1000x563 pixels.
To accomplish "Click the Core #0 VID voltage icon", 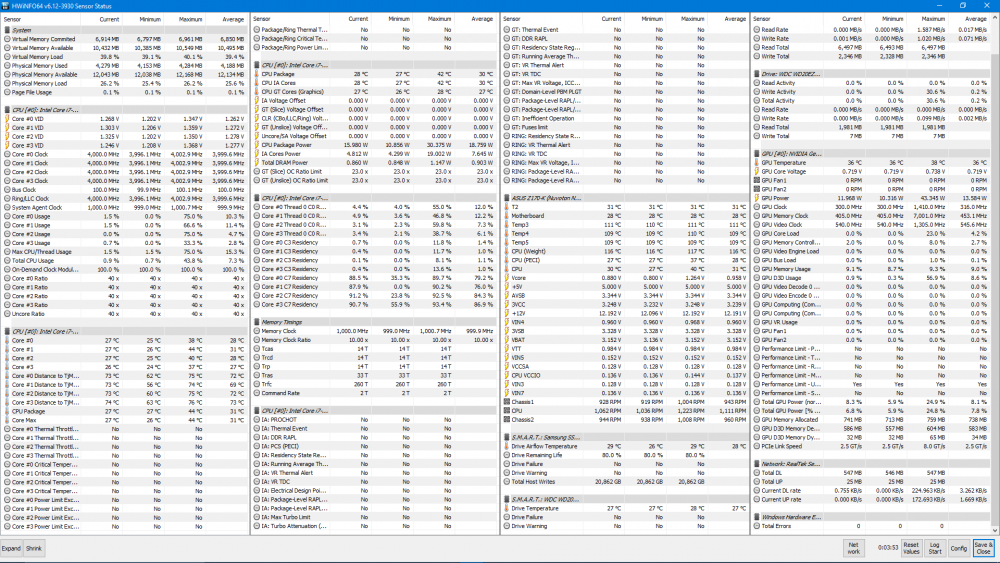I will coord(6,118).
